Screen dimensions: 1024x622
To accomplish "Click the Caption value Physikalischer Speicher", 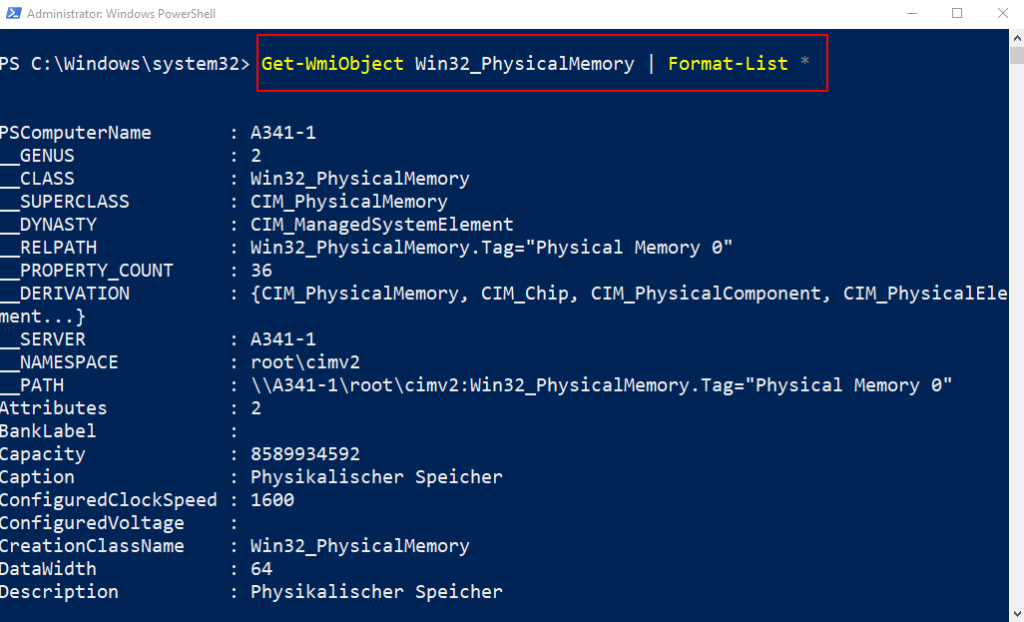I will [x=376, y=476].
